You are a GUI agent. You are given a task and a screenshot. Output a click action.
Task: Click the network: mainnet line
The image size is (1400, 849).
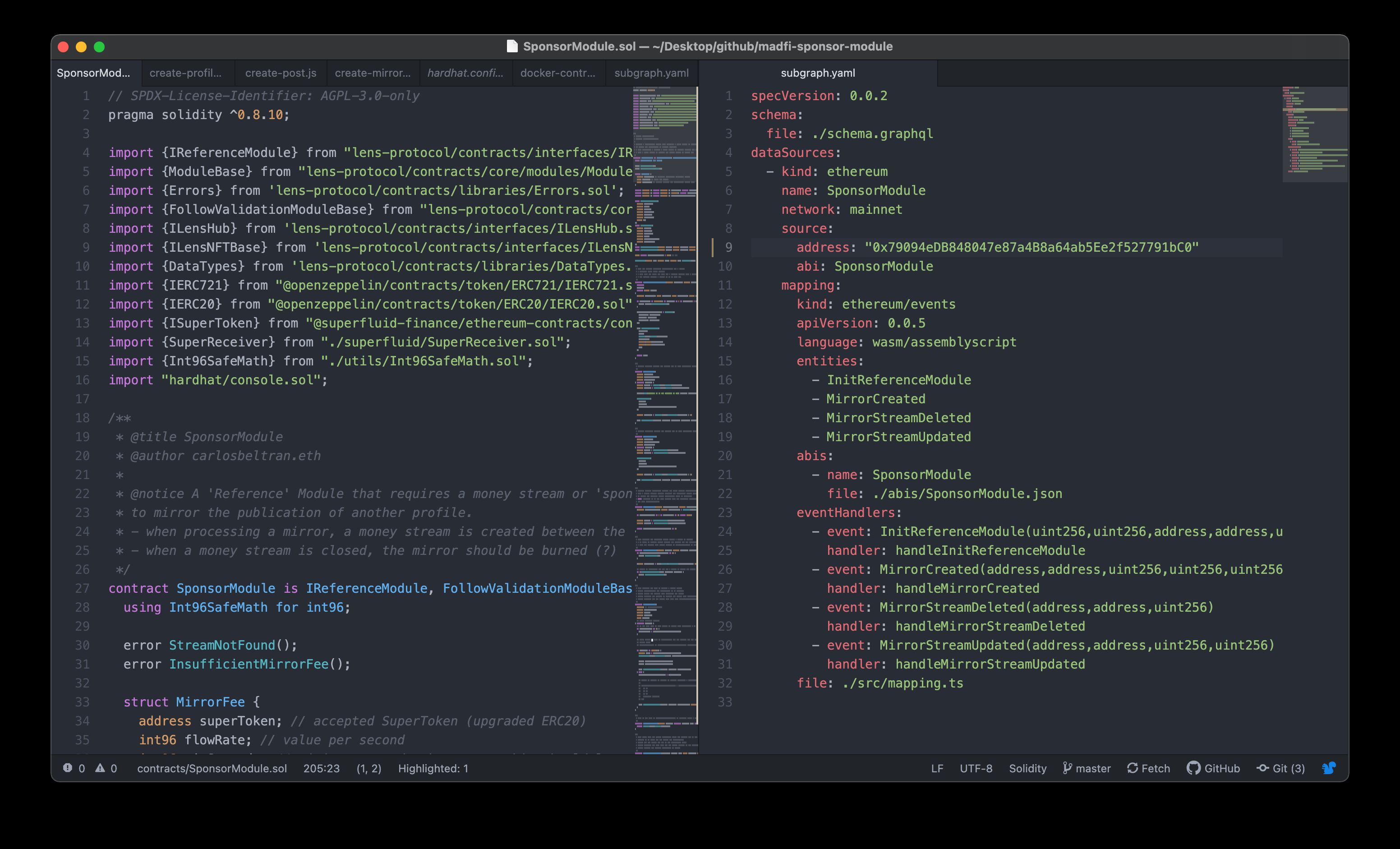click(x=842, y=209)
